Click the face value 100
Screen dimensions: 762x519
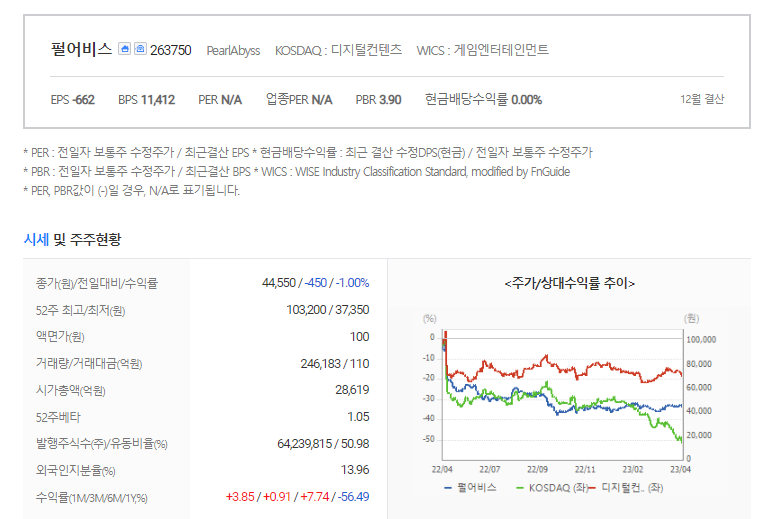359,336
